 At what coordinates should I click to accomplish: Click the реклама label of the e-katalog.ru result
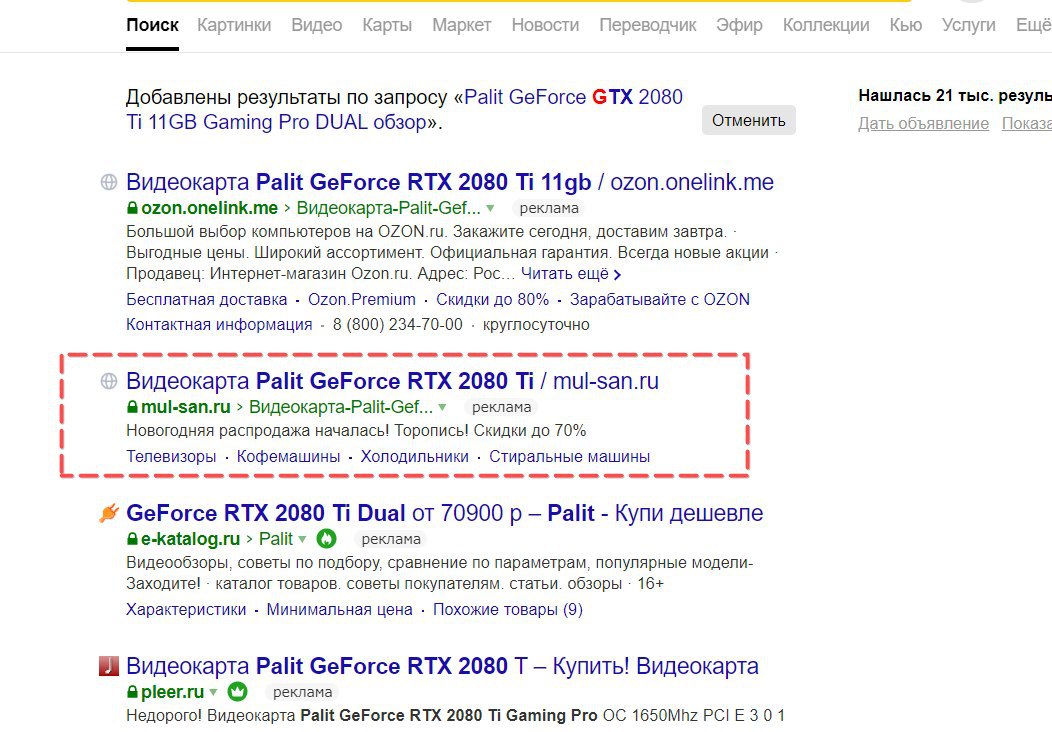tap(391, 539)
